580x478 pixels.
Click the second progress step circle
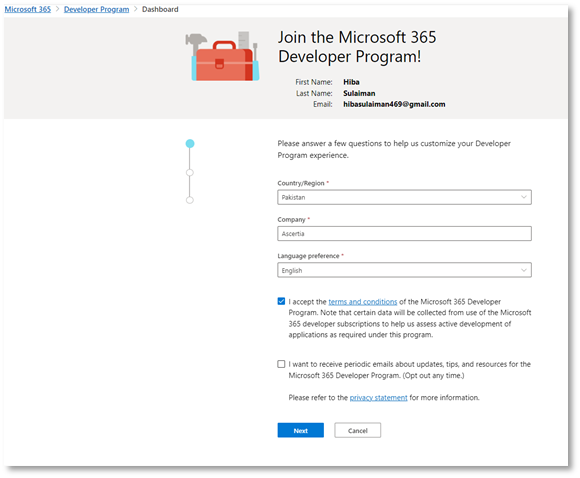click(x=190, y=173)
